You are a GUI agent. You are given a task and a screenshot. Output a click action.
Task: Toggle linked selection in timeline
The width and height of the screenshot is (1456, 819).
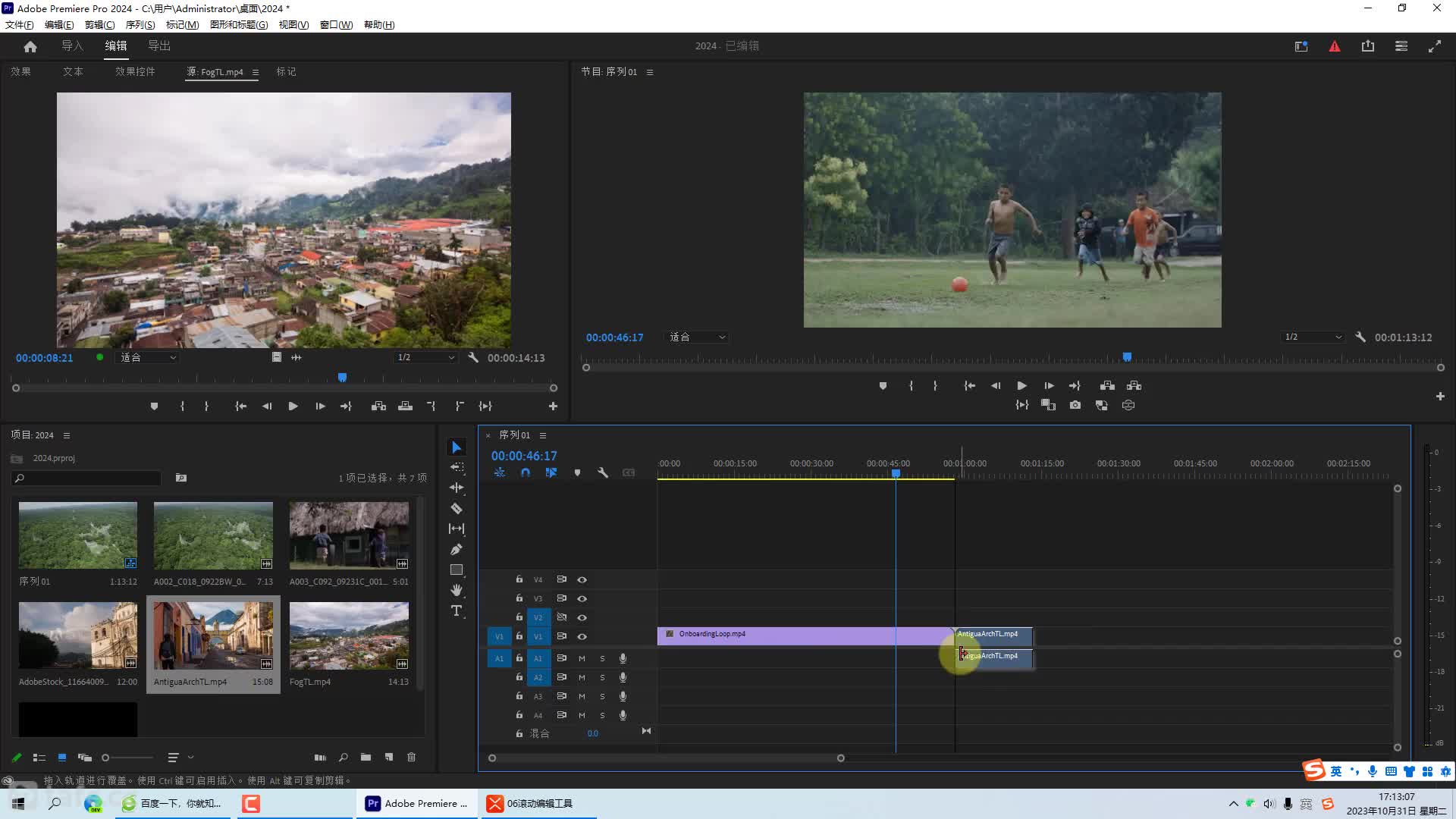[551, 472]
